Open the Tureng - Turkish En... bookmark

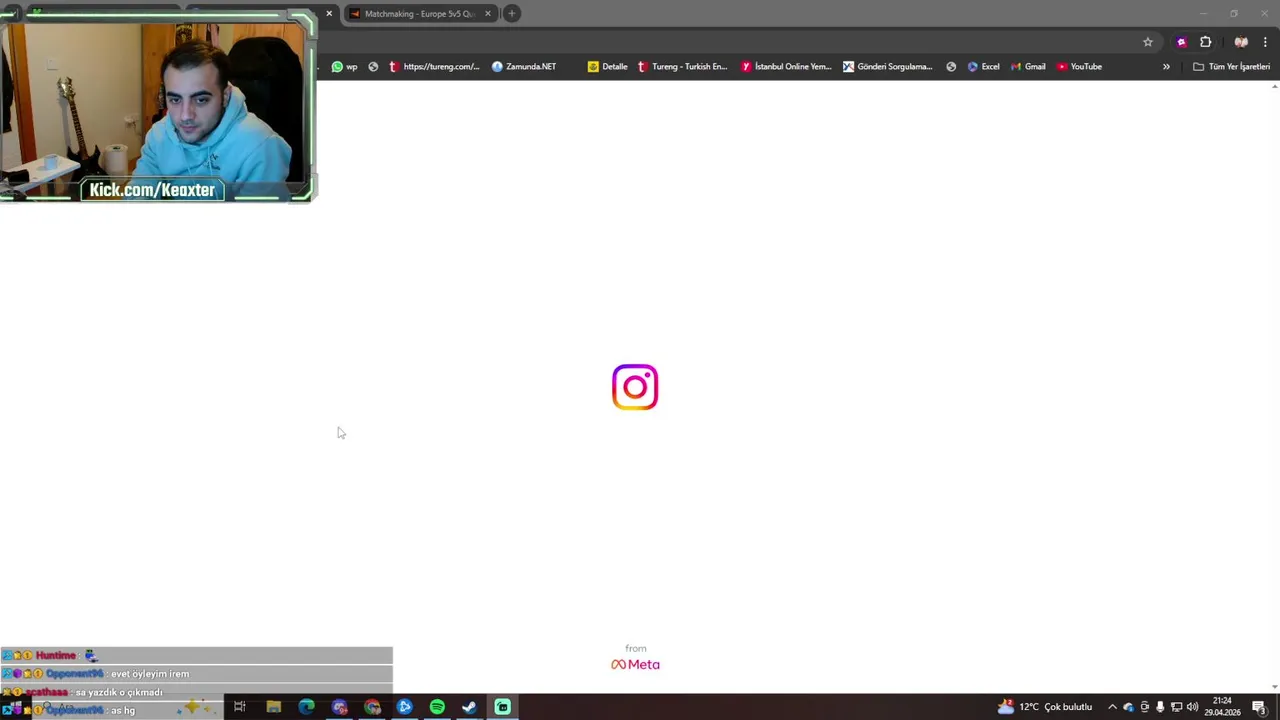(682, 67)
